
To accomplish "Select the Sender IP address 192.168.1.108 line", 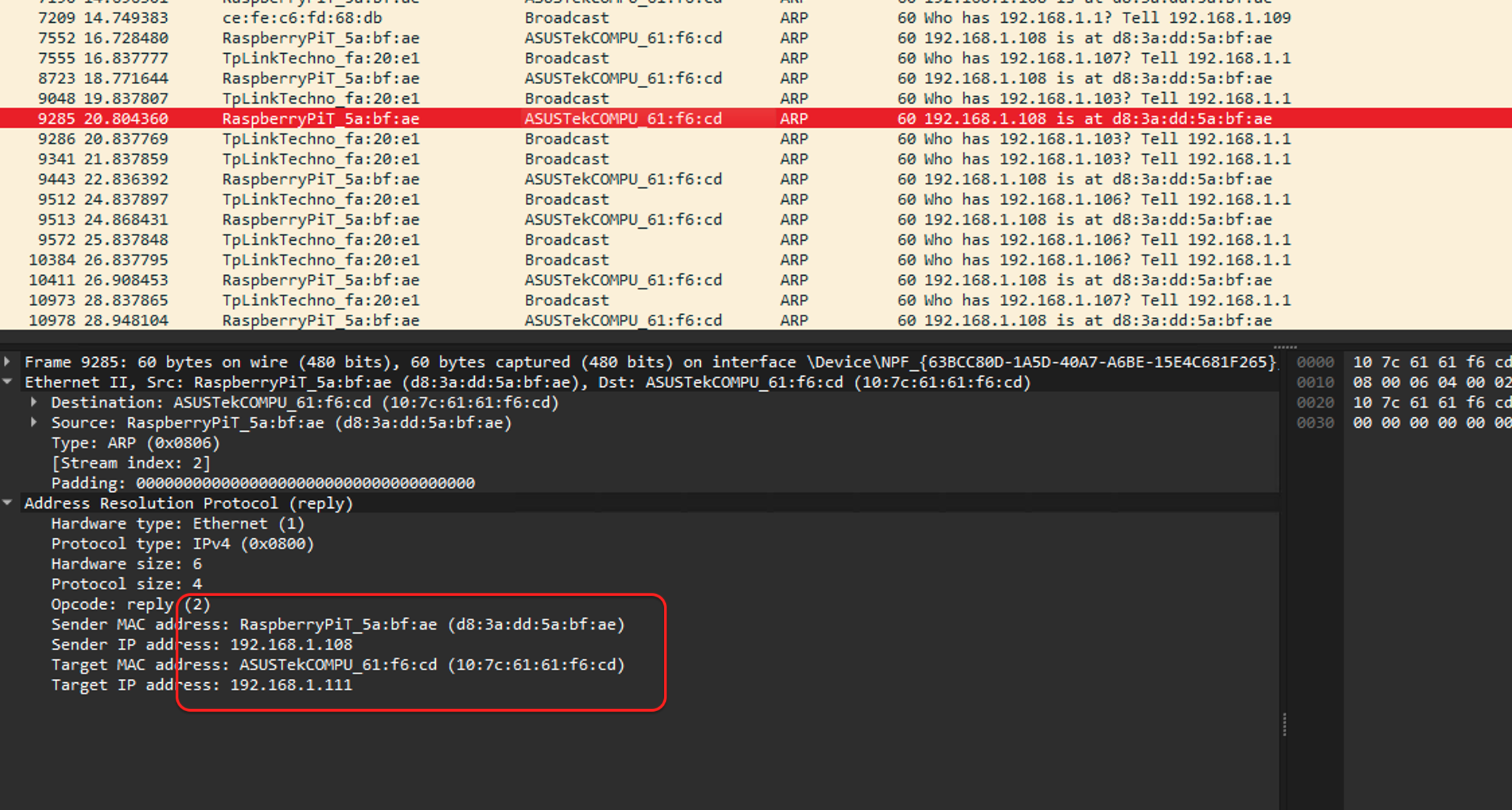I will (202, 645).
